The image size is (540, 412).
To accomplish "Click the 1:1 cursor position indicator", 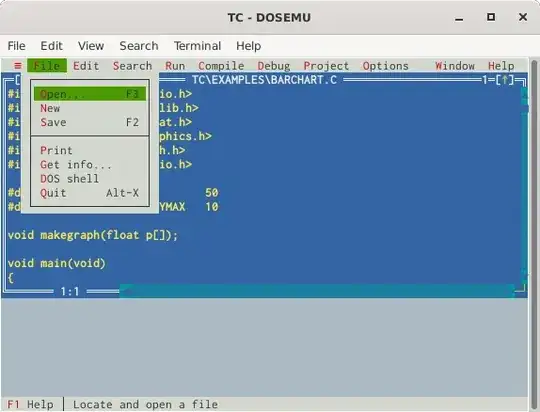I will 70,292.
